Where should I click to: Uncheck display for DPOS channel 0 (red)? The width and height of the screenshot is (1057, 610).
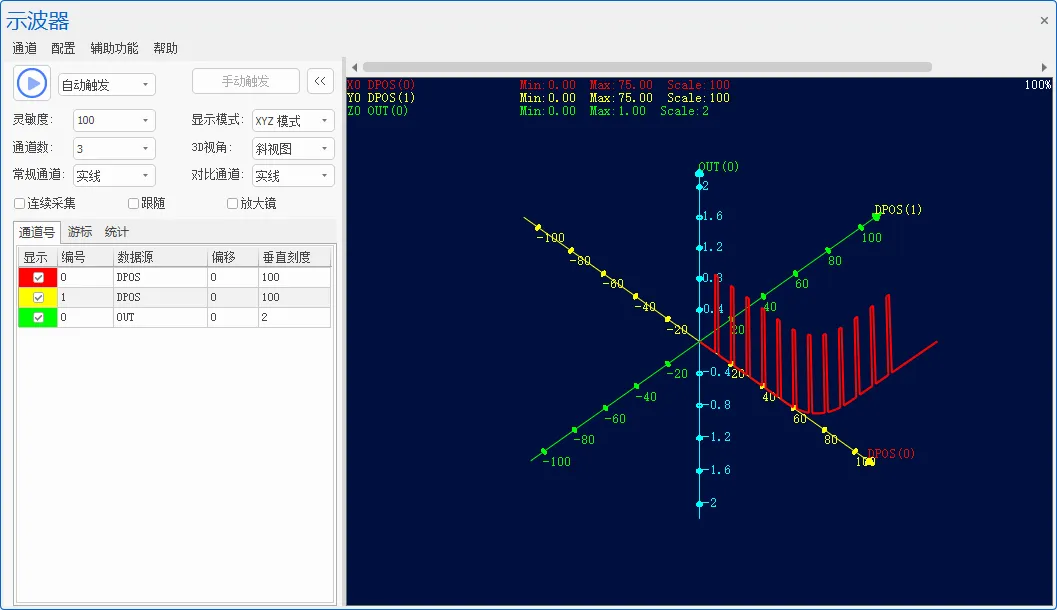(38, 277)
